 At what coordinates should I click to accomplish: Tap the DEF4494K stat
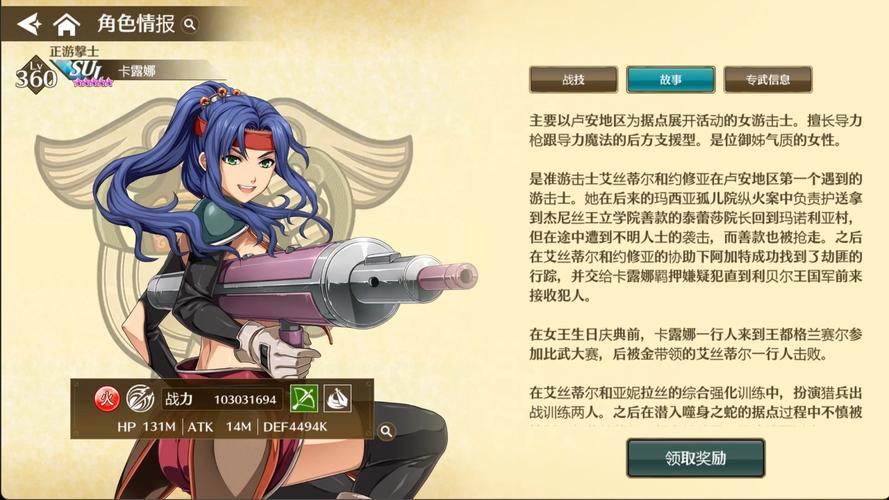(x=295, y=427)
